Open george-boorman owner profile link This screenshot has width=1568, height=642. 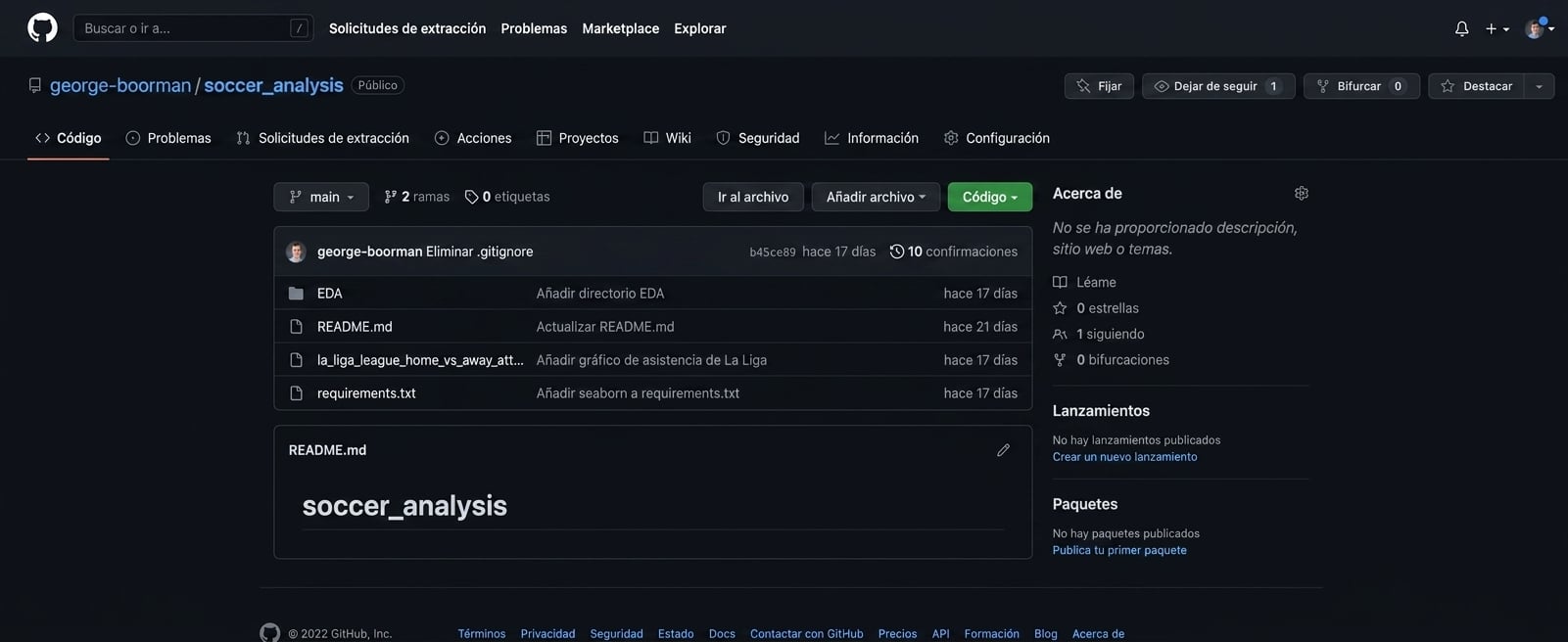120,85
